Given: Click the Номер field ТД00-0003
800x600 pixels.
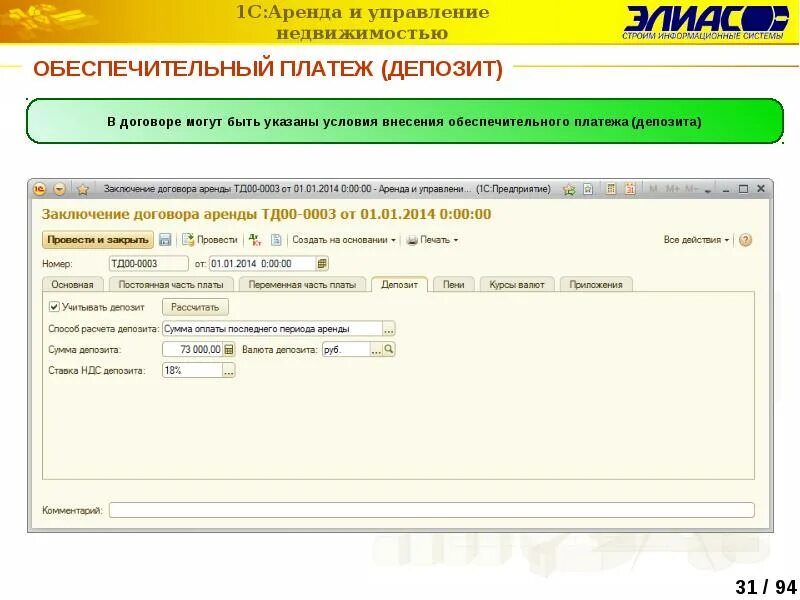Looking at the screenshot, I should click(x=148, y=264).
